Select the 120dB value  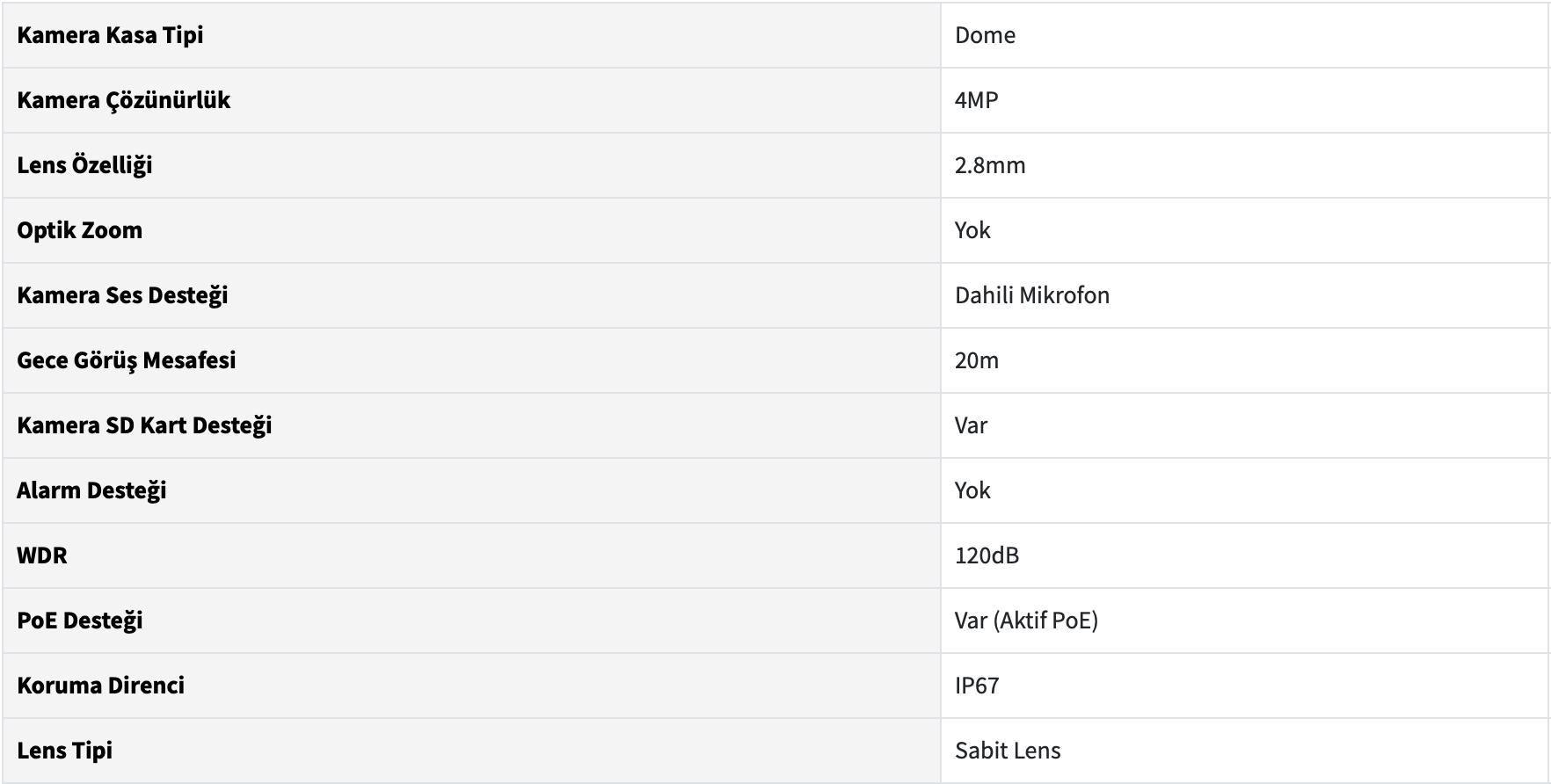[987, 555]
